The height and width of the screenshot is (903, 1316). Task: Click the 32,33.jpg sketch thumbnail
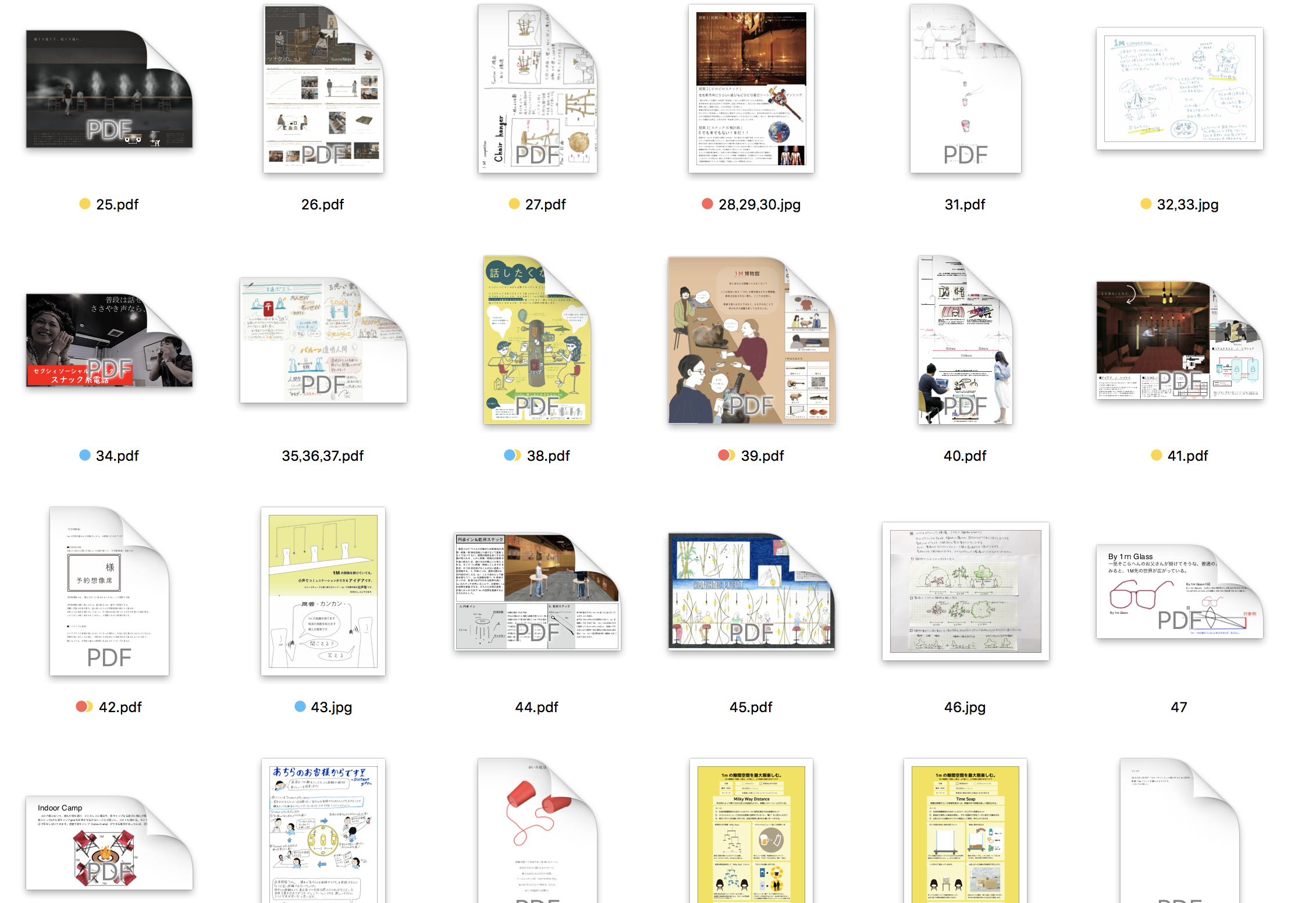[1179, 88]
